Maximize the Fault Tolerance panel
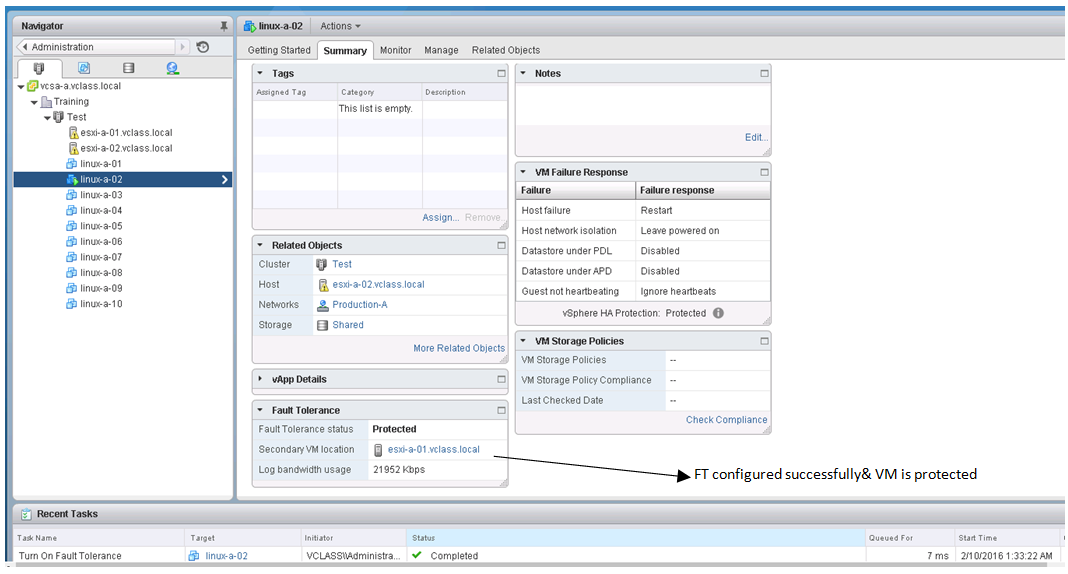Image resolution: width=1068 pixels, height=574 pixels. pos(501,411)
